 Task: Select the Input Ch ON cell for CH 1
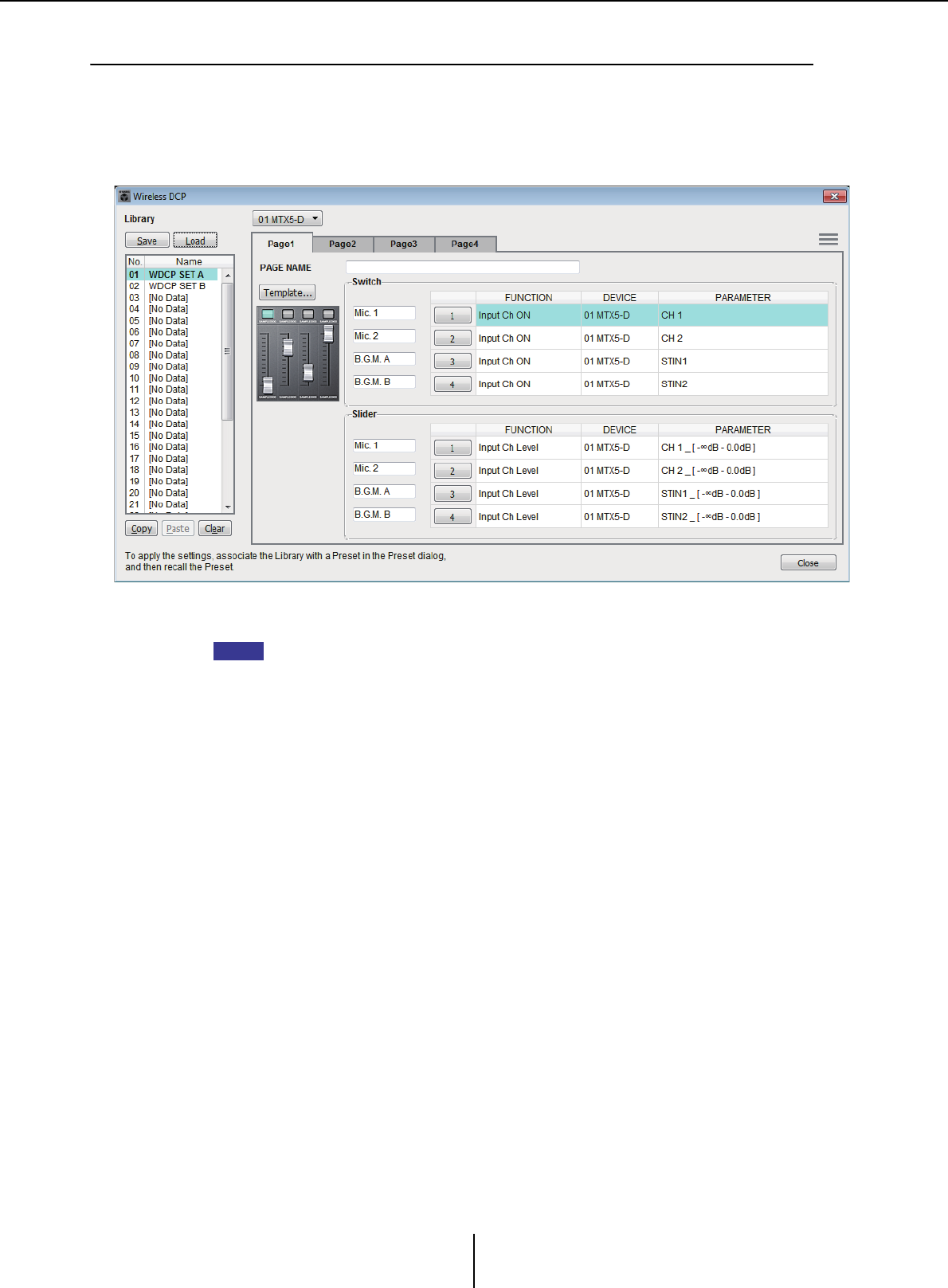click(x=528, y=315)
